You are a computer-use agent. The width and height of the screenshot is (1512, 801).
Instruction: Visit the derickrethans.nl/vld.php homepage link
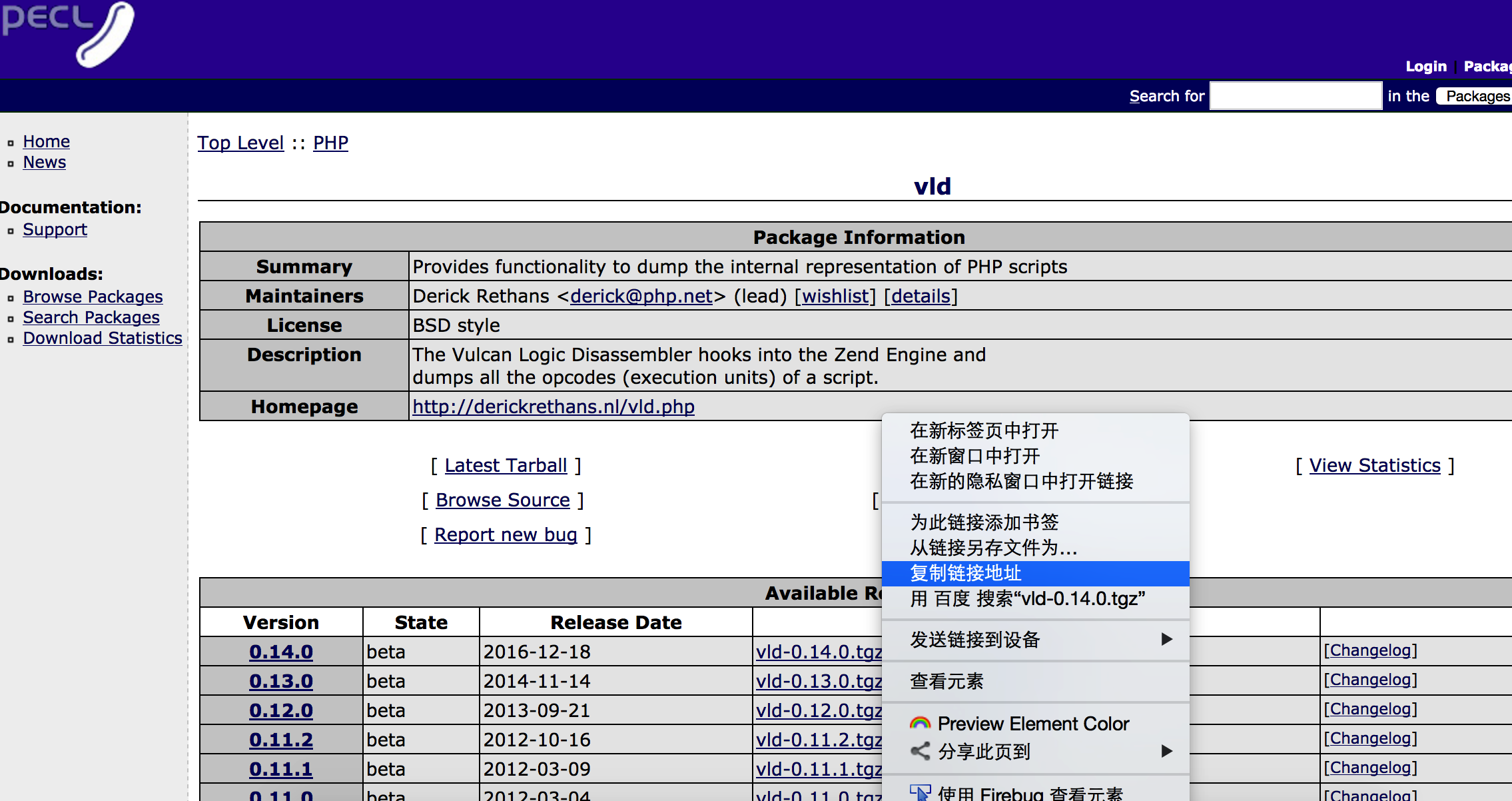[554, 406]
